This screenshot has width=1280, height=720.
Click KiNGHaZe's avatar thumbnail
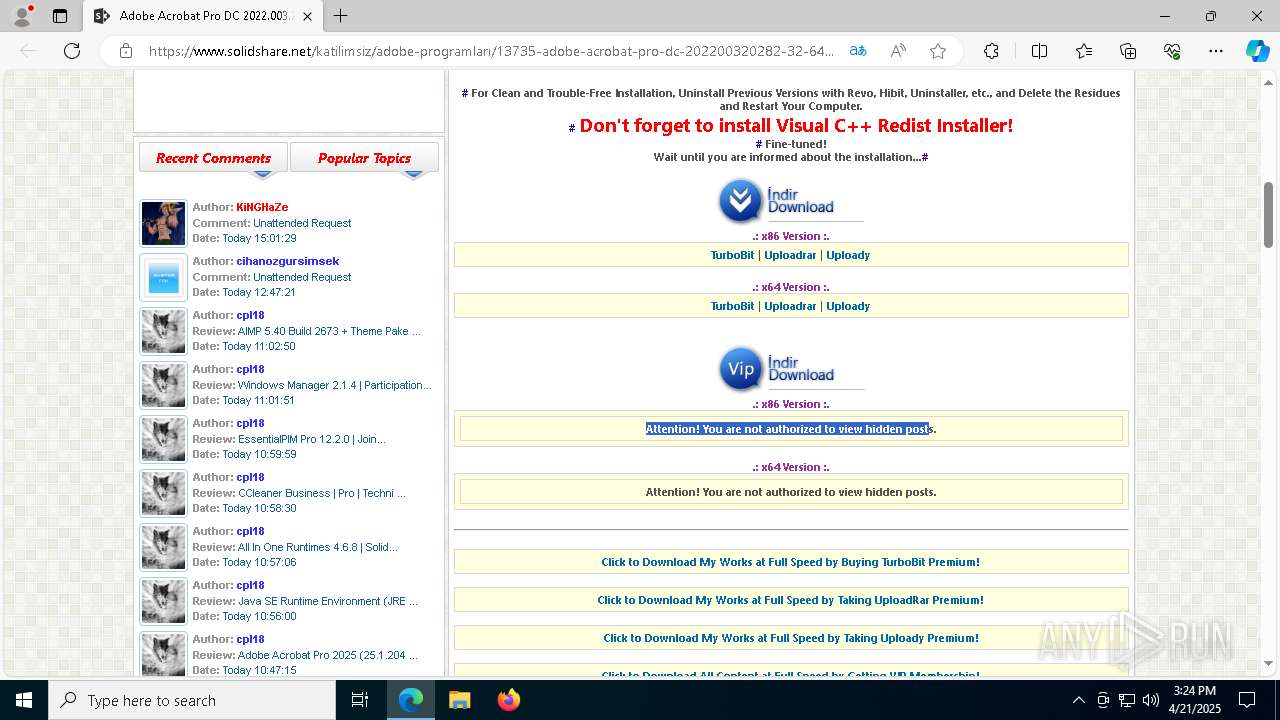tap(163, 223)
